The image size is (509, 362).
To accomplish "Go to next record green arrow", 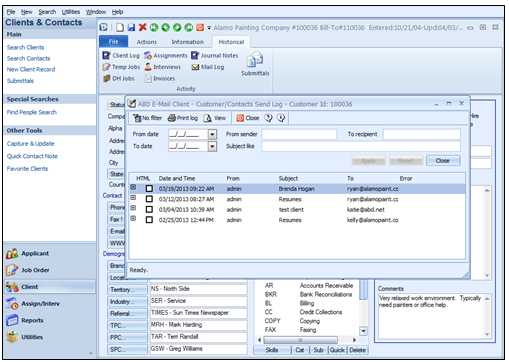I will pyautogui.click(x=177, y=27).
